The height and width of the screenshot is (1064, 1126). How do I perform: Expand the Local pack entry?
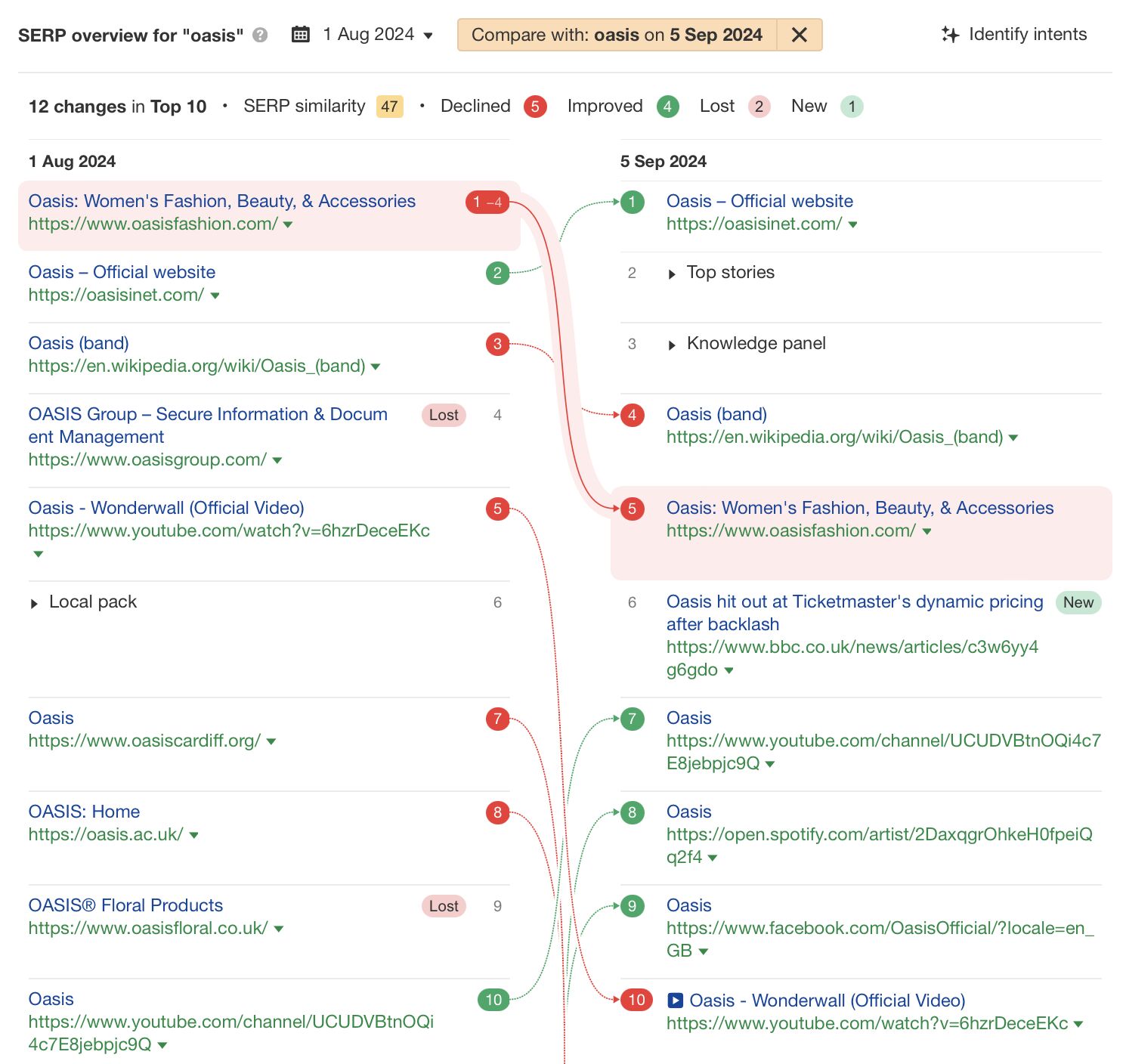33,602
